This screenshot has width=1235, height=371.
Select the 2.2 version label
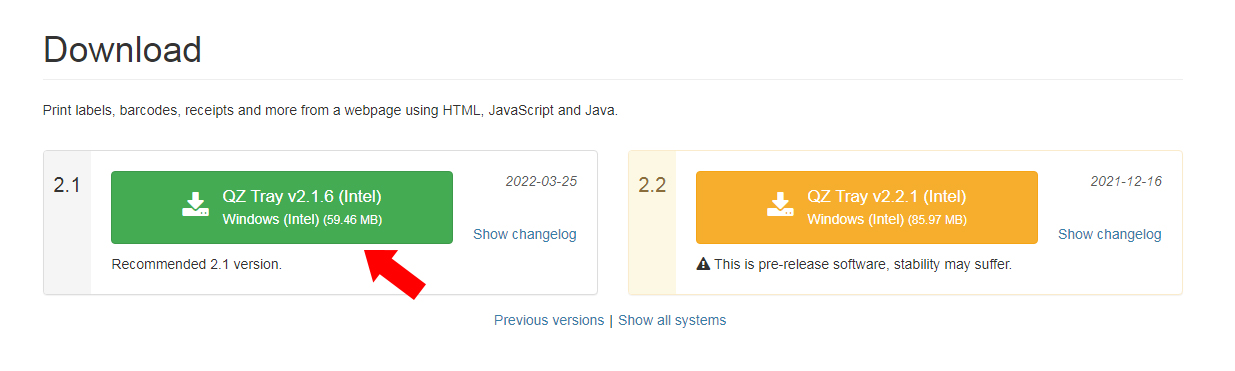(652, 185)
